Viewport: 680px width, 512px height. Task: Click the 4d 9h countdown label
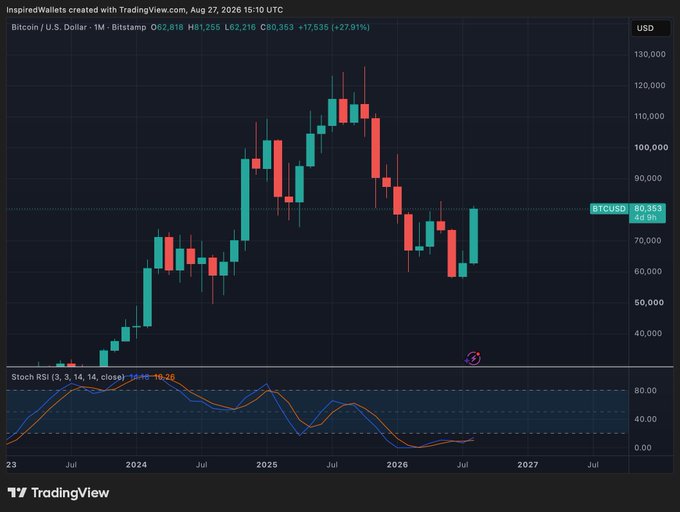pyautogui.click(x=645, y=218)
